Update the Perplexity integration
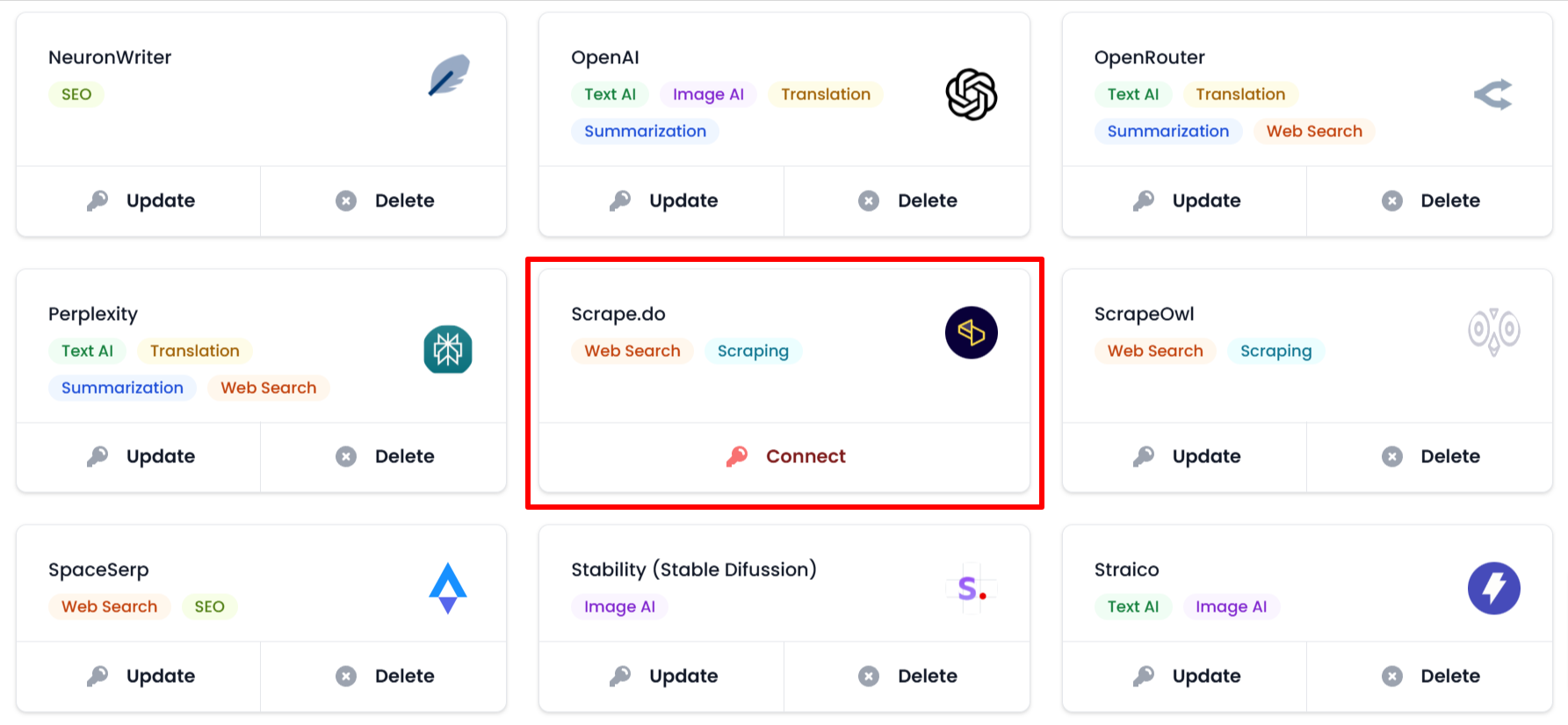The image size is (1568, 725). coord(141,456)
